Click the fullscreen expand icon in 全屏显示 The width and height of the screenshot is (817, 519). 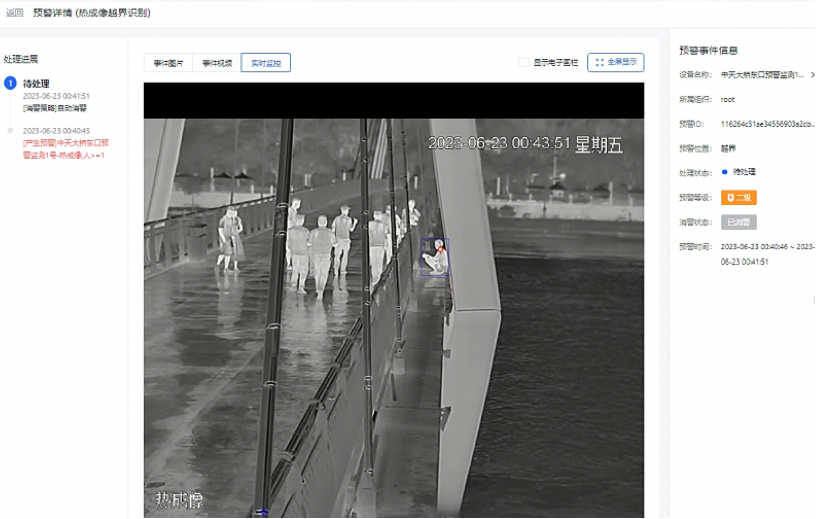(600, 62)
